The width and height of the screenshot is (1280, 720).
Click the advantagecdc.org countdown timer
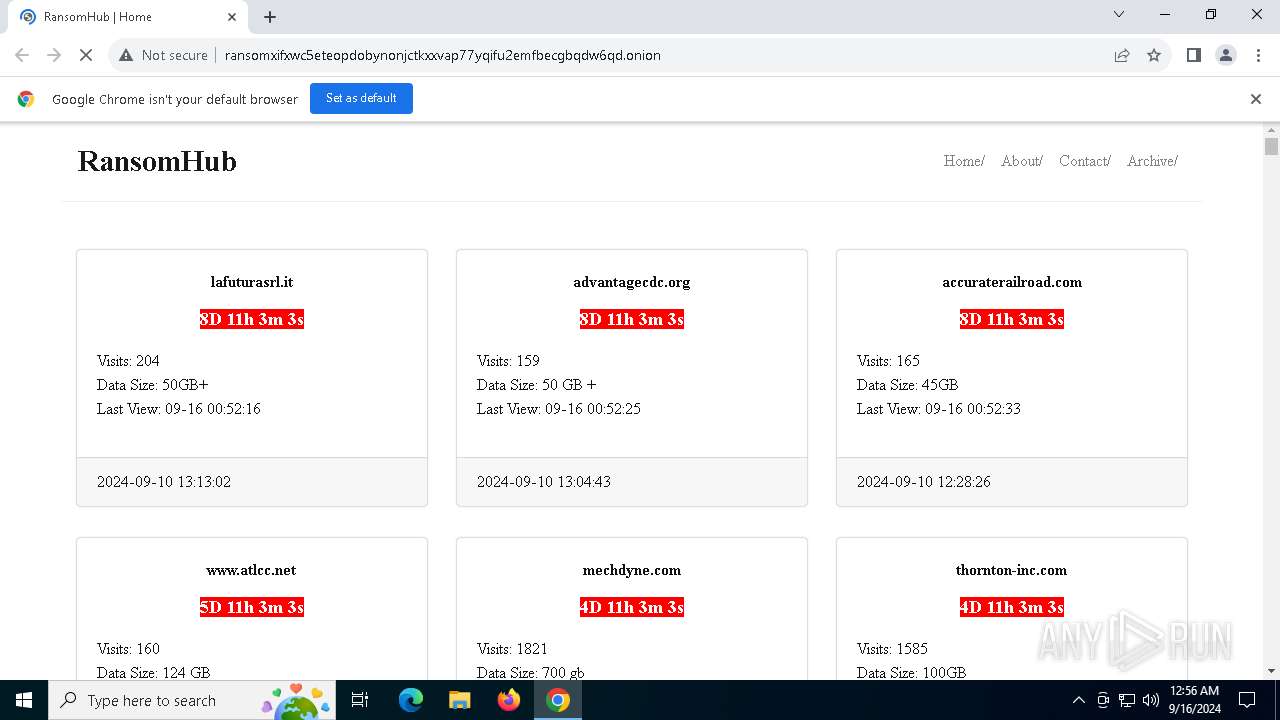click(632, 319)
